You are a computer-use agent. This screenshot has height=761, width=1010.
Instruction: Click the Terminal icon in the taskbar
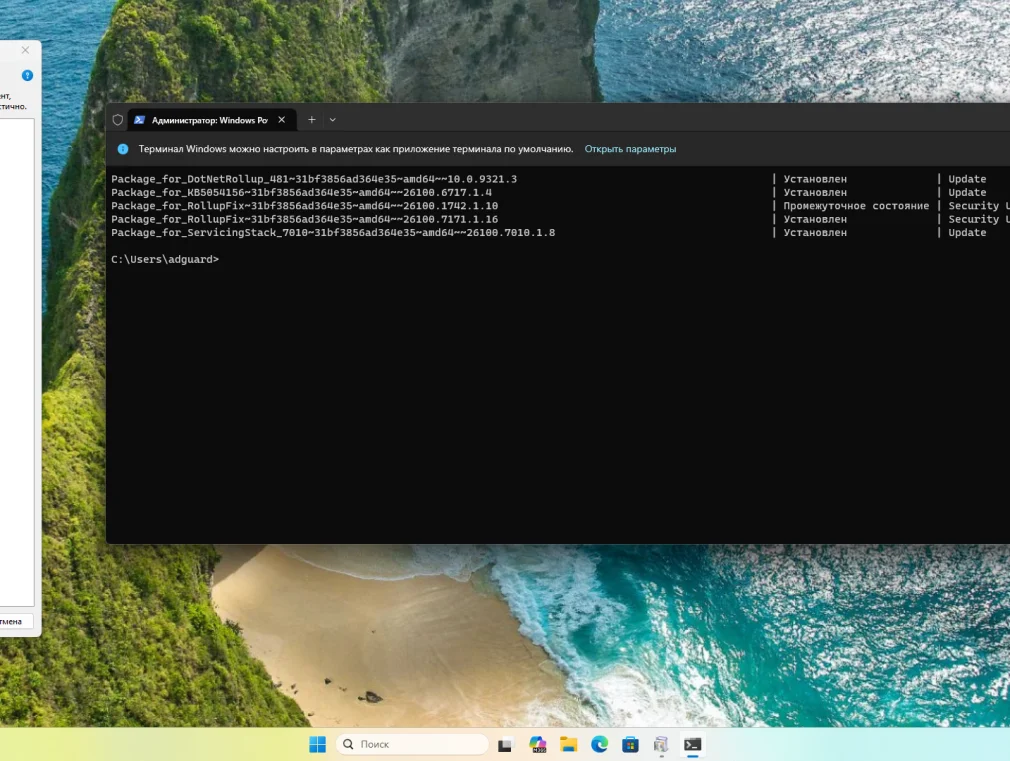point(692,744)
